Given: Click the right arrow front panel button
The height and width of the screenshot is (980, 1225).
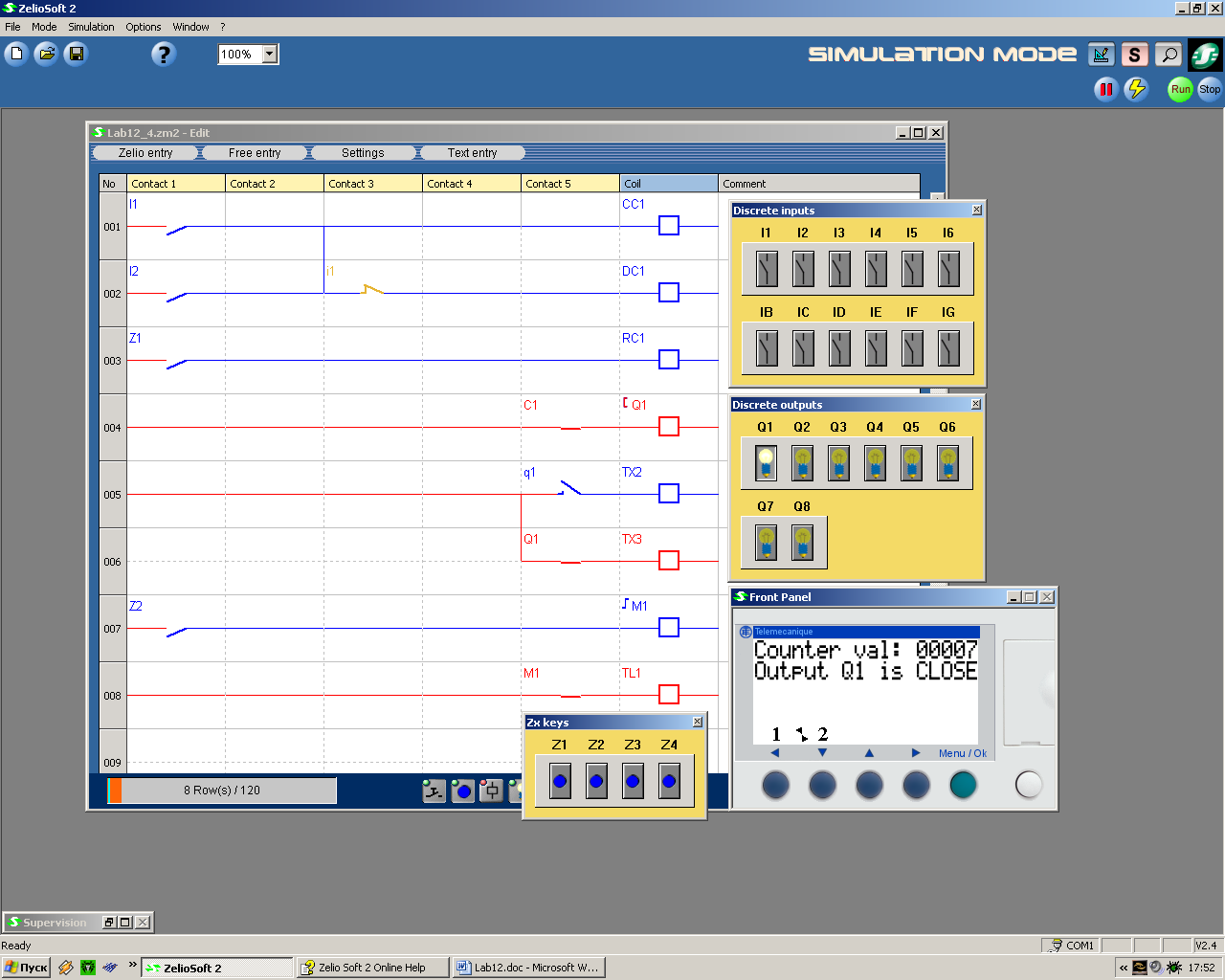Looking at the screenshot, I should 916,785.
